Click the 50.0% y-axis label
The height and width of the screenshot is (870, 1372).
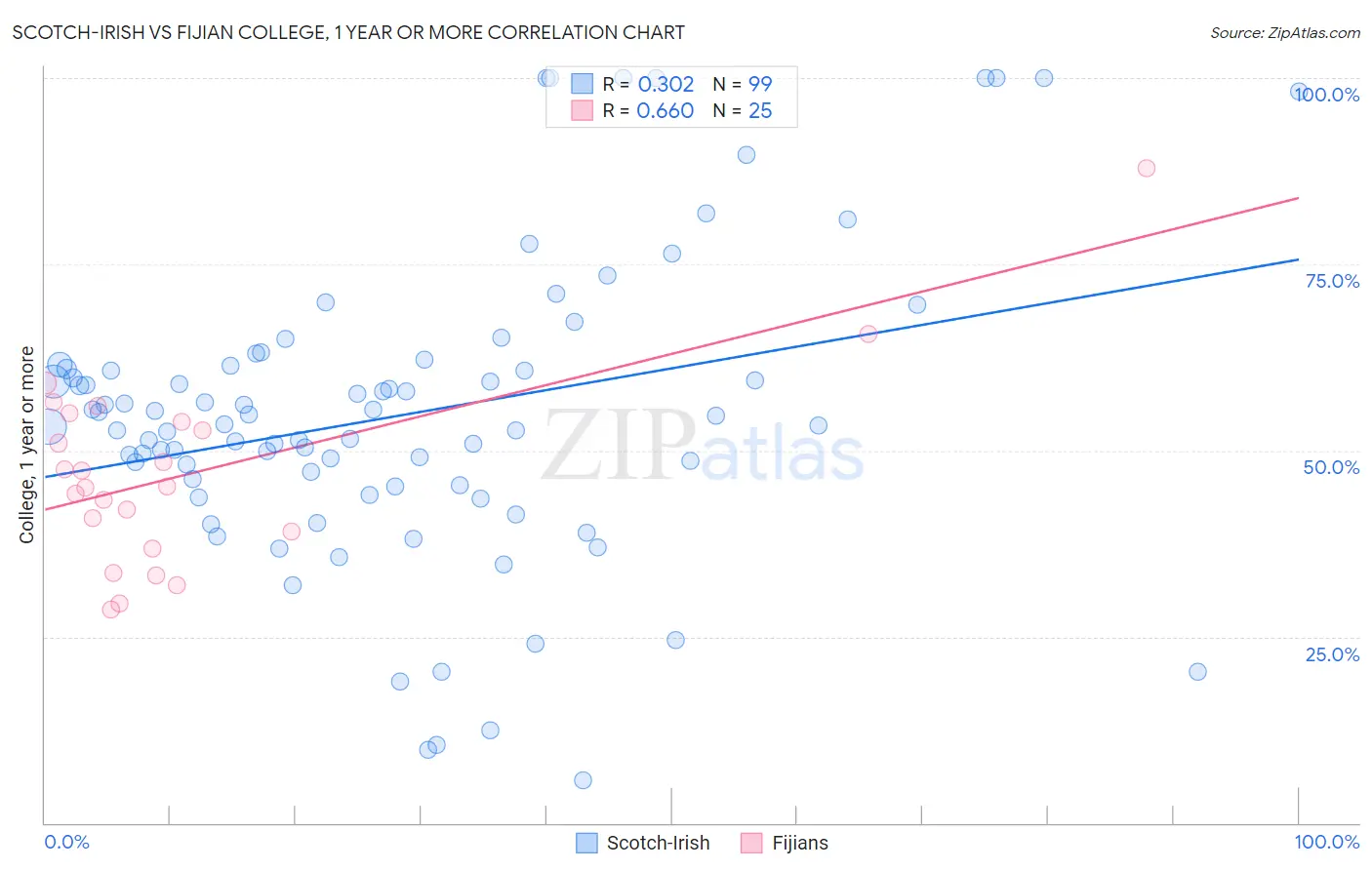point(1332,467)
